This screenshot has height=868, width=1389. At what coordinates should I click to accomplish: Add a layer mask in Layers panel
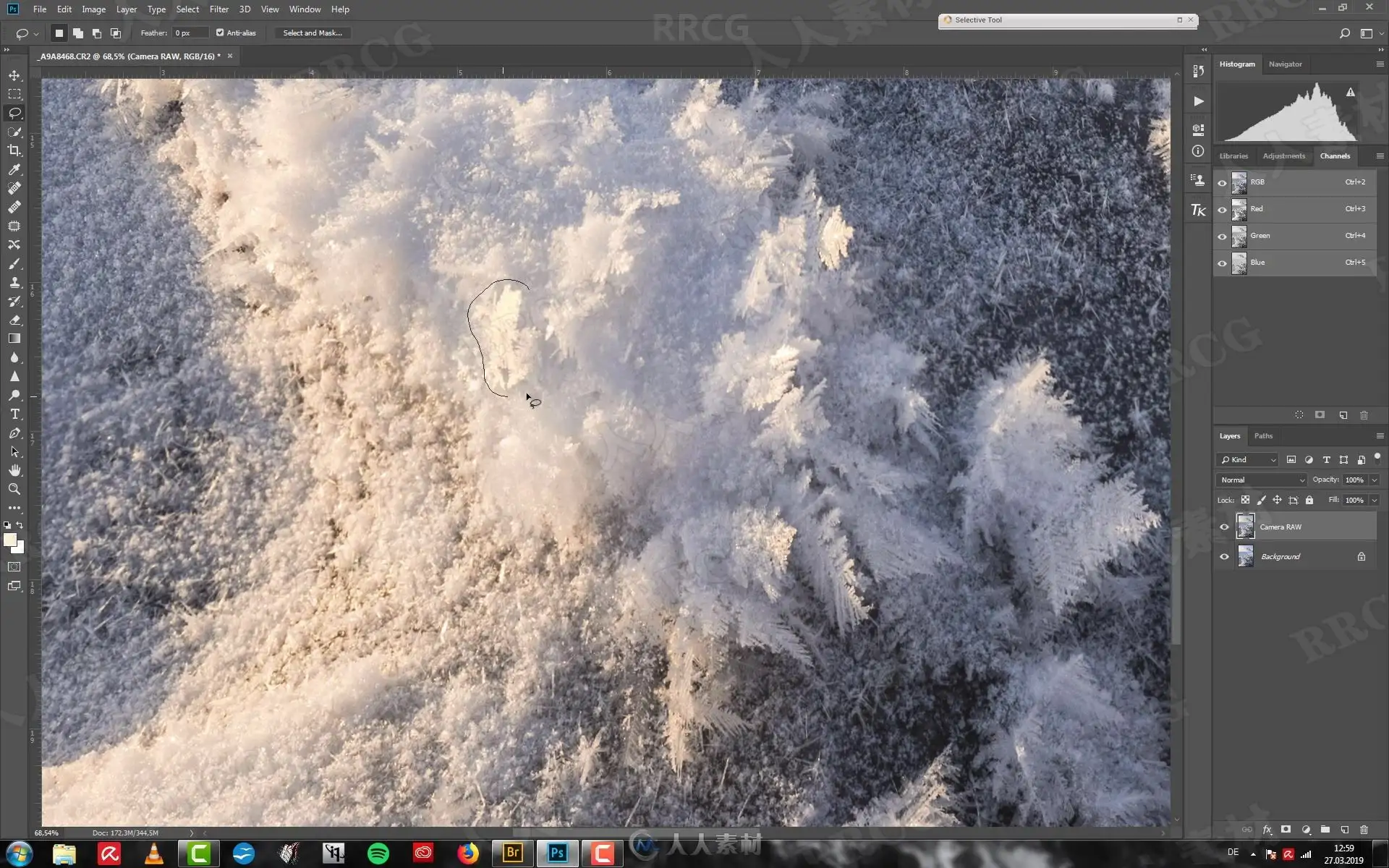(x=1286, y=830)
